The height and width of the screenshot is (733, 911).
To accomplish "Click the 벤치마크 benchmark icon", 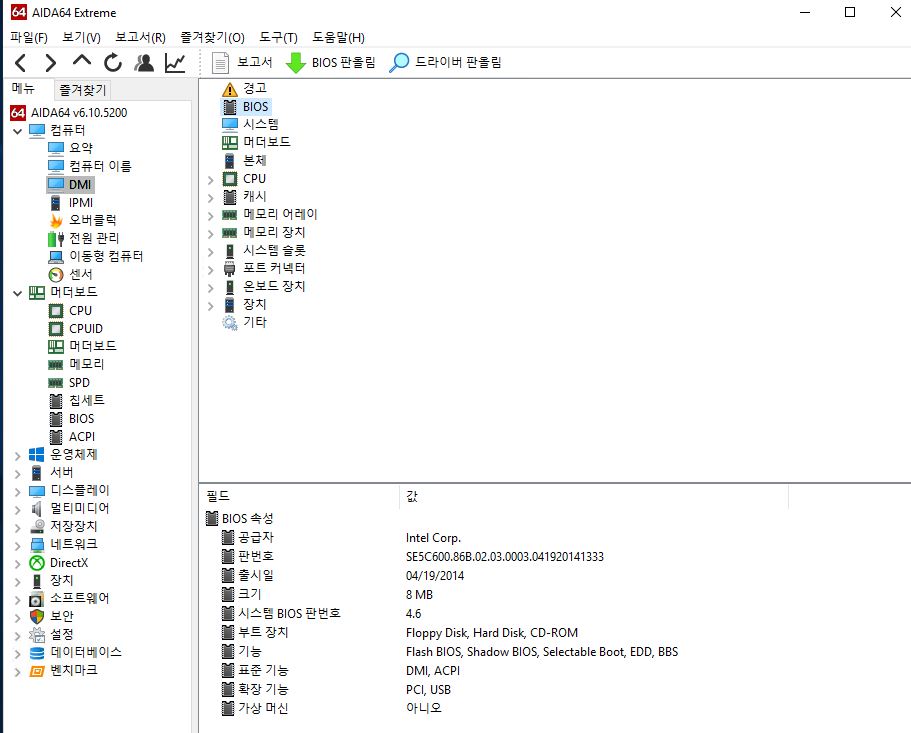I will (37, 671).
